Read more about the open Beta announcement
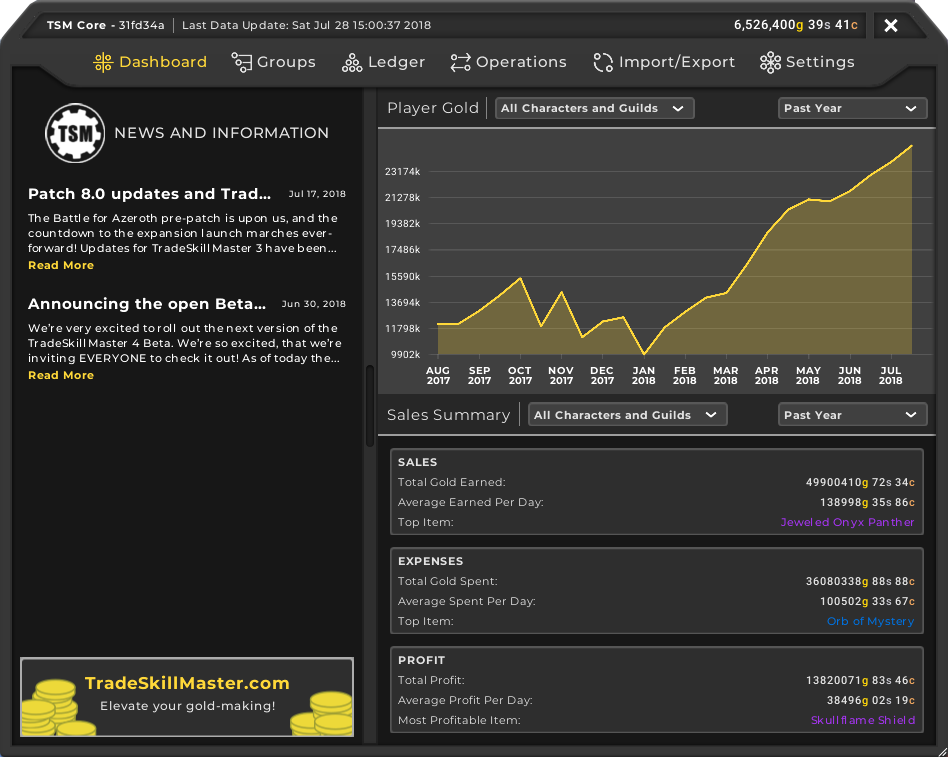948x757 pixels. (x=61, y=375)
